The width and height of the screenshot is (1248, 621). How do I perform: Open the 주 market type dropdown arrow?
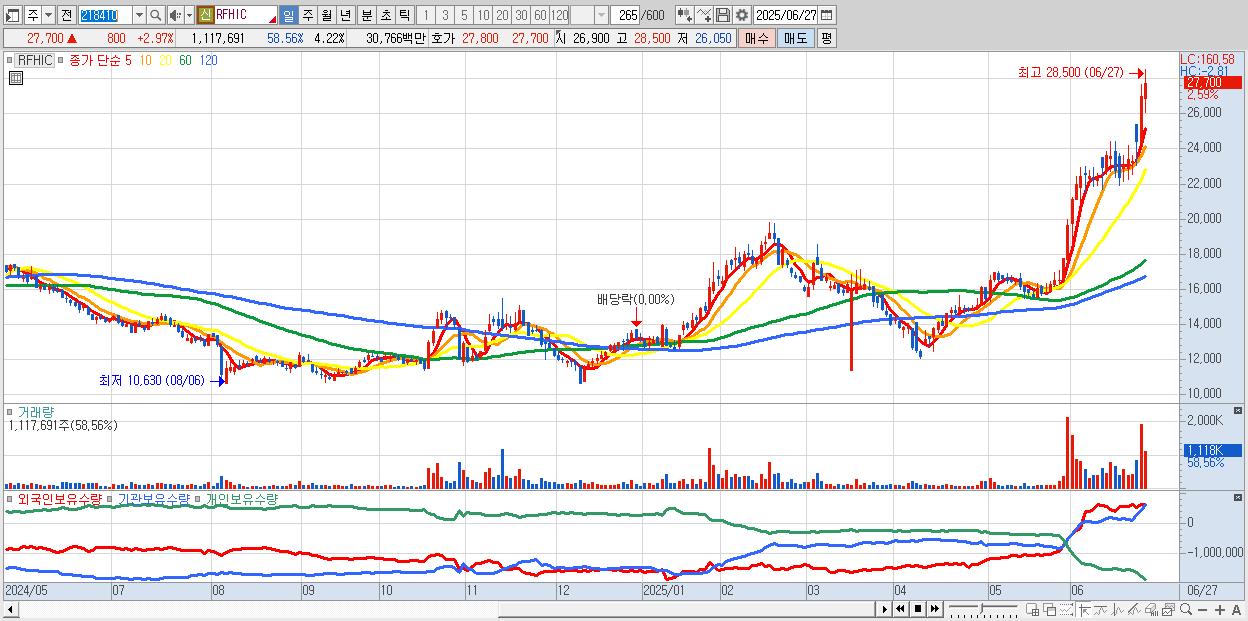48,15
